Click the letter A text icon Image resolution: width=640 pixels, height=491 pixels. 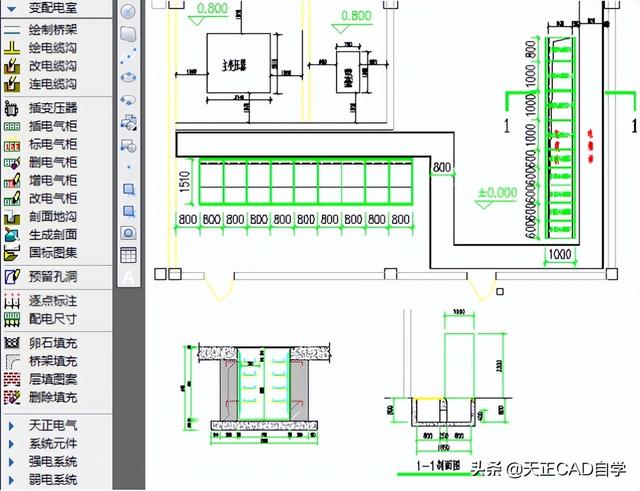(128, 278)
